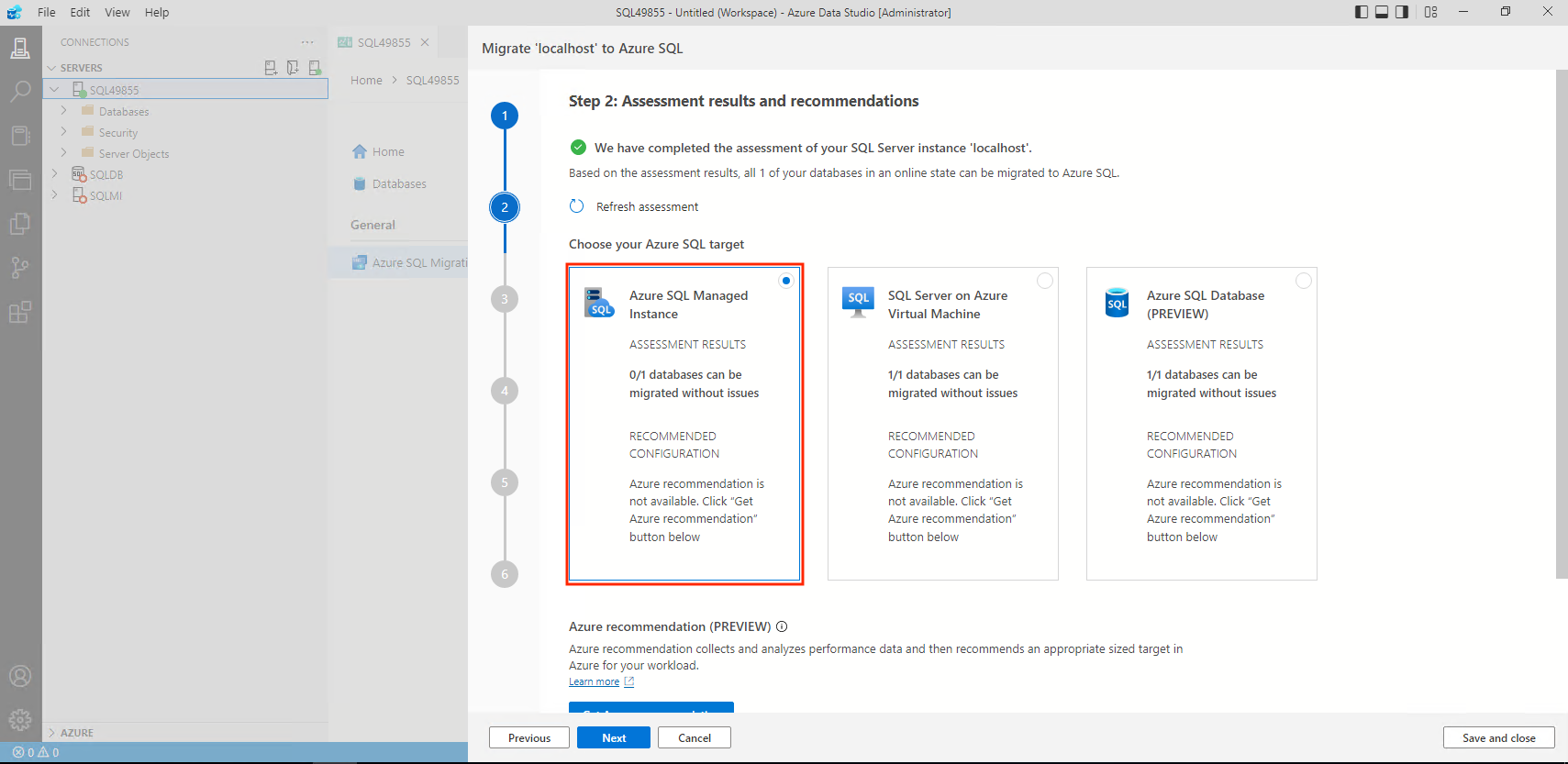The width and height of the screenshot is (1568, 764).
Task: Select Azure SQL Database (PREVIEW) radio button
Action: pos(1303,281)
